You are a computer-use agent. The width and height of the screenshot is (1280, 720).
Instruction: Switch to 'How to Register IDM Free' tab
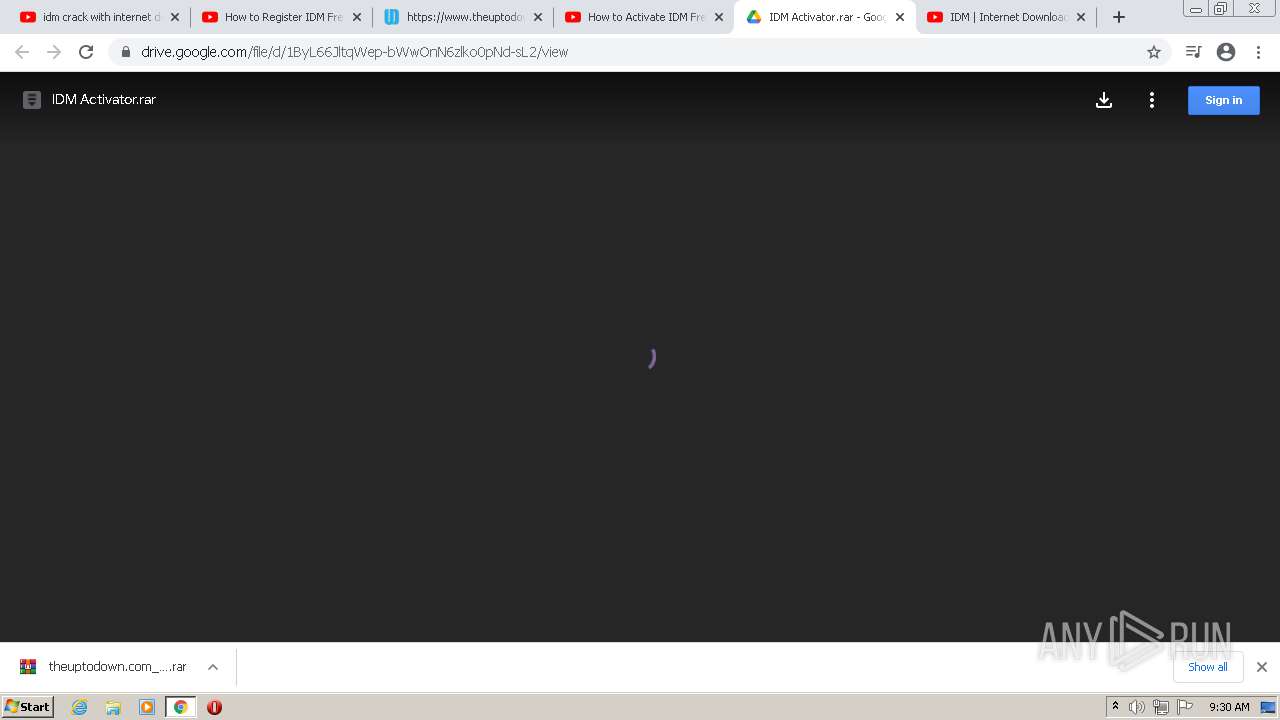tap(282, 17)
